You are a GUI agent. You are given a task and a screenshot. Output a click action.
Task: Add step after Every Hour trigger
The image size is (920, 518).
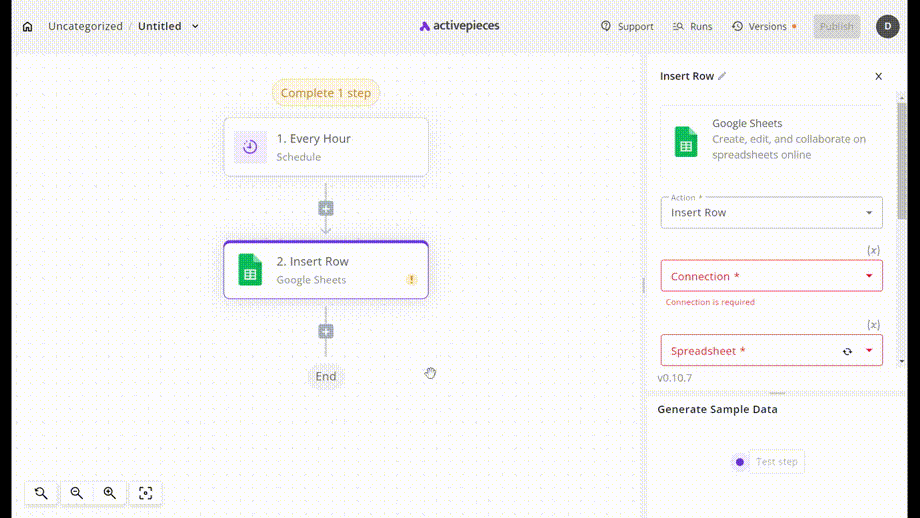(x=326, y=208)
